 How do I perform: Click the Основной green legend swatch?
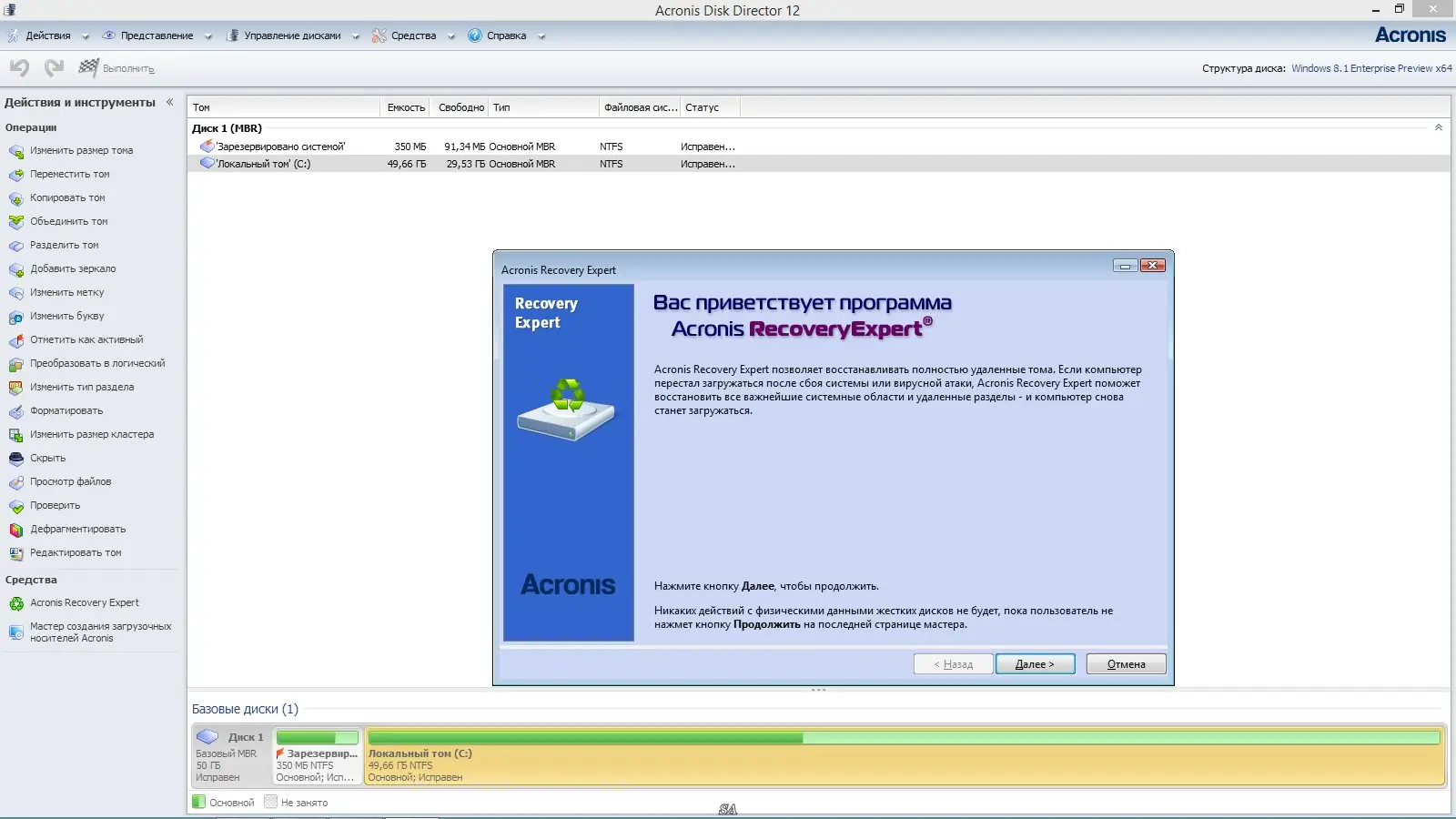click(199, 802)
